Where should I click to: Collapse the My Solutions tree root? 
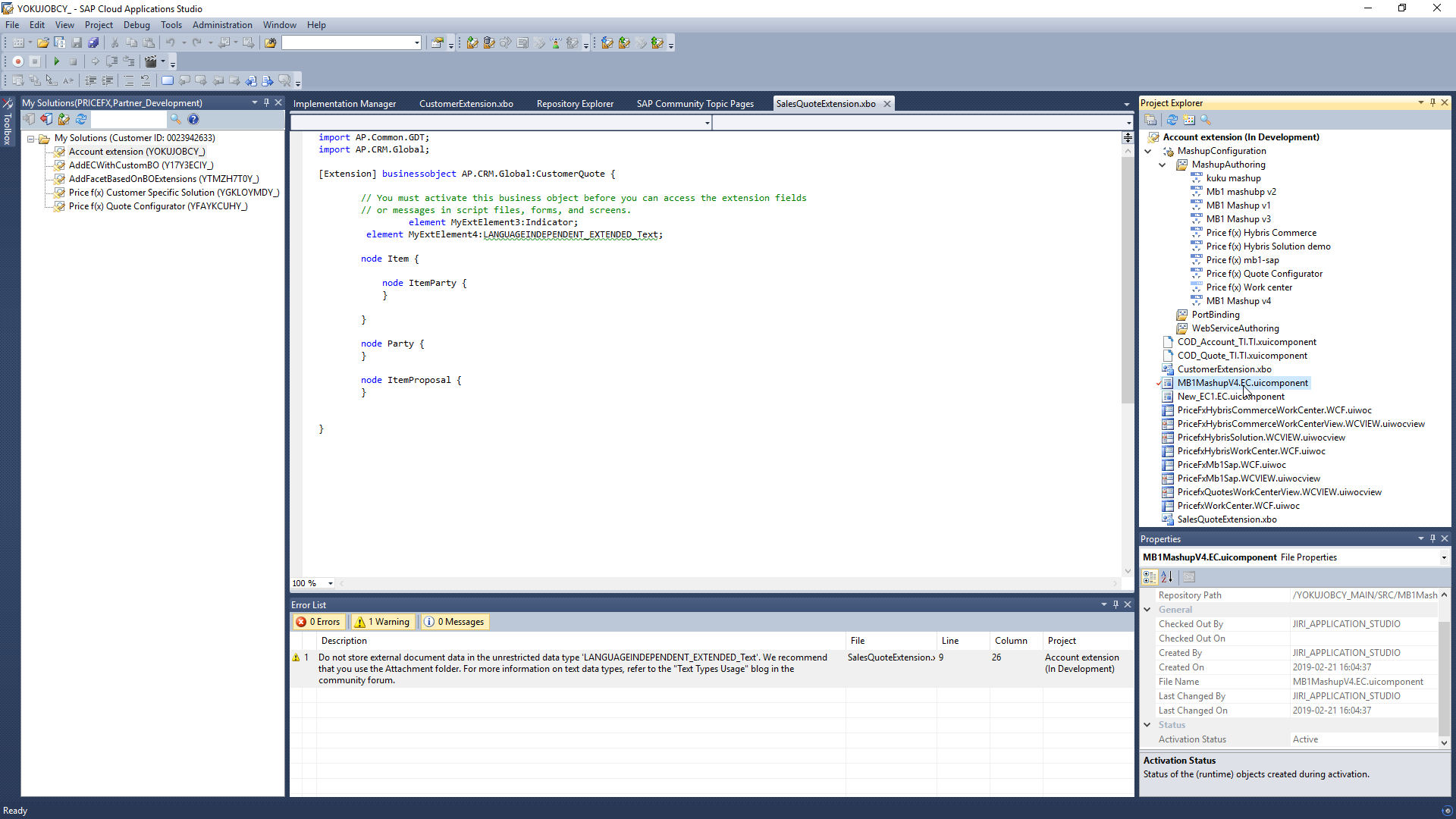pos(31,139)
